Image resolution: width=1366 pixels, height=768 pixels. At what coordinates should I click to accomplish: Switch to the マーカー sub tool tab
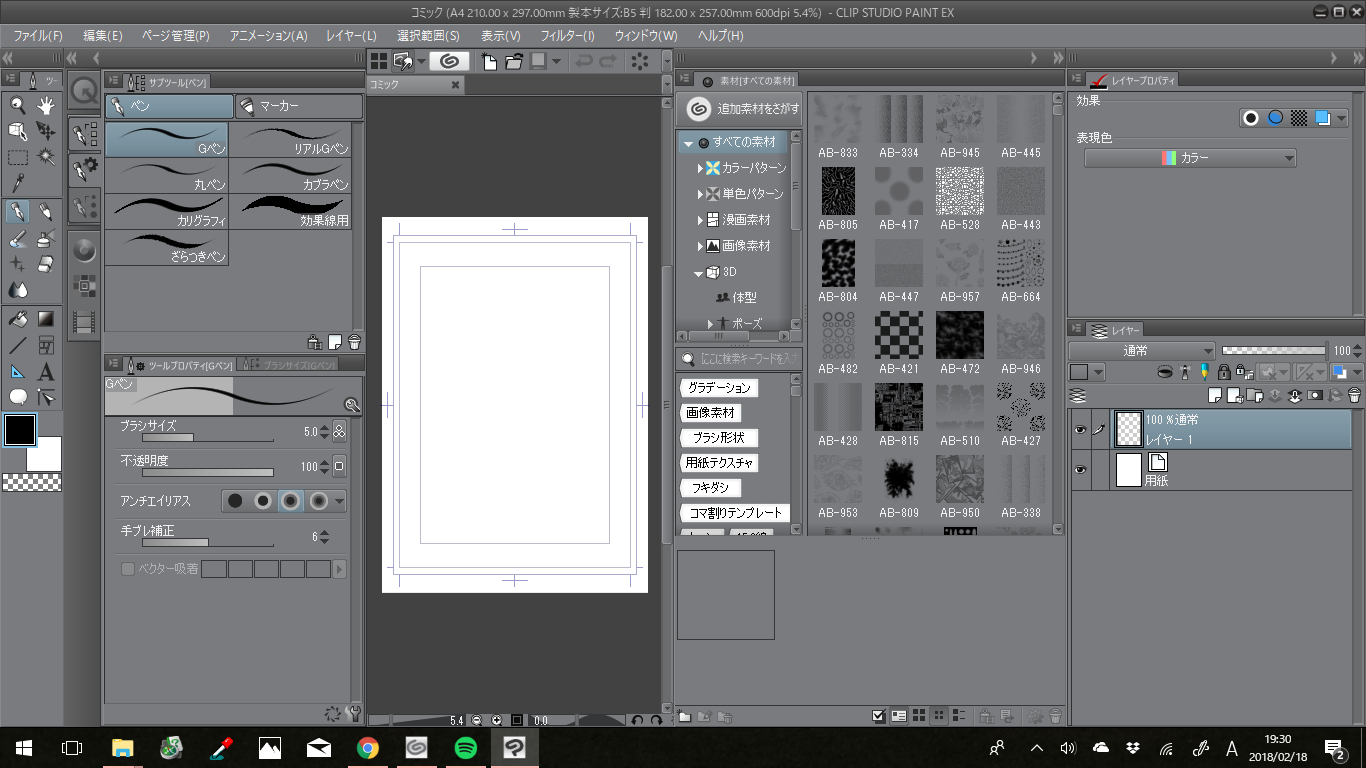(298, 106)
